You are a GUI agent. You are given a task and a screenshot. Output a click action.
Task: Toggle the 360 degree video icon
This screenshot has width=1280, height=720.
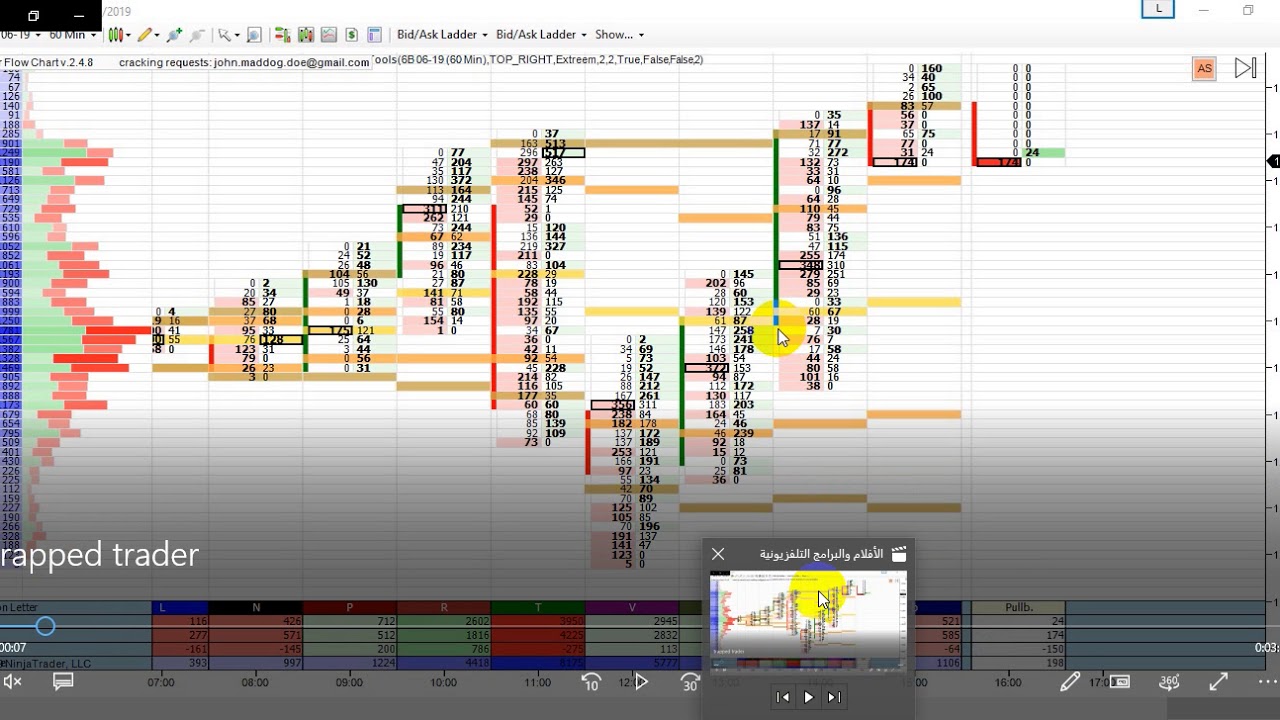tap(1169, 682)
